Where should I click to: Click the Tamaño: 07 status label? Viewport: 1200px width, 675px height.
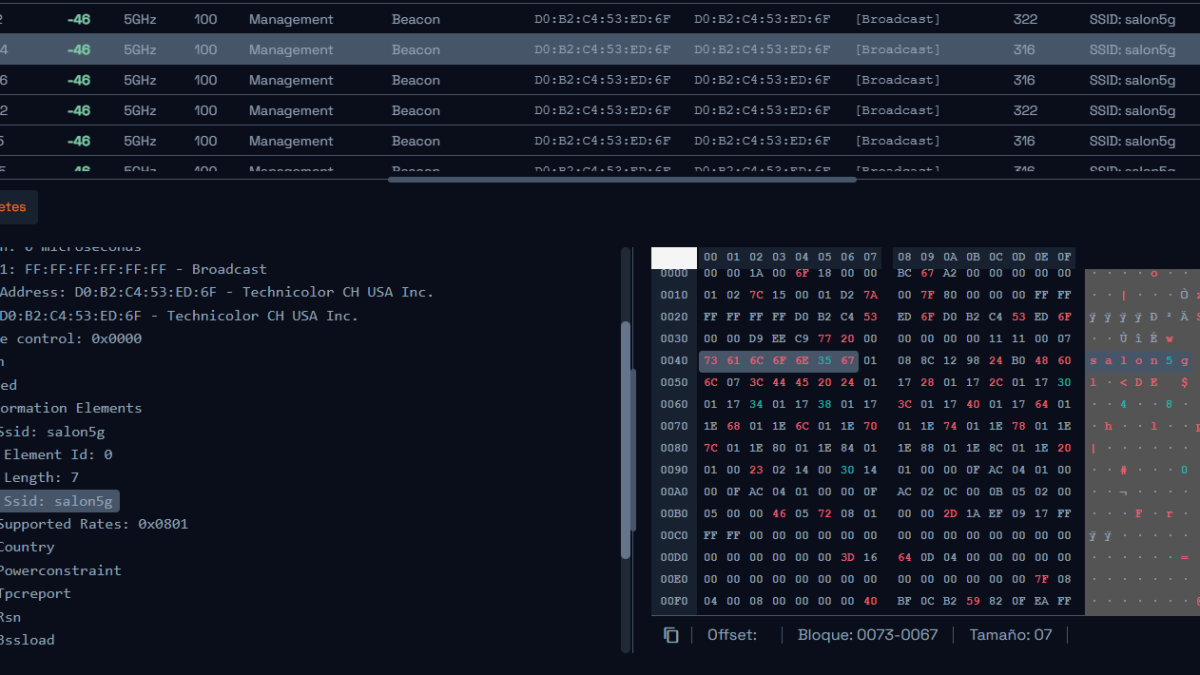click(1010, 635)
